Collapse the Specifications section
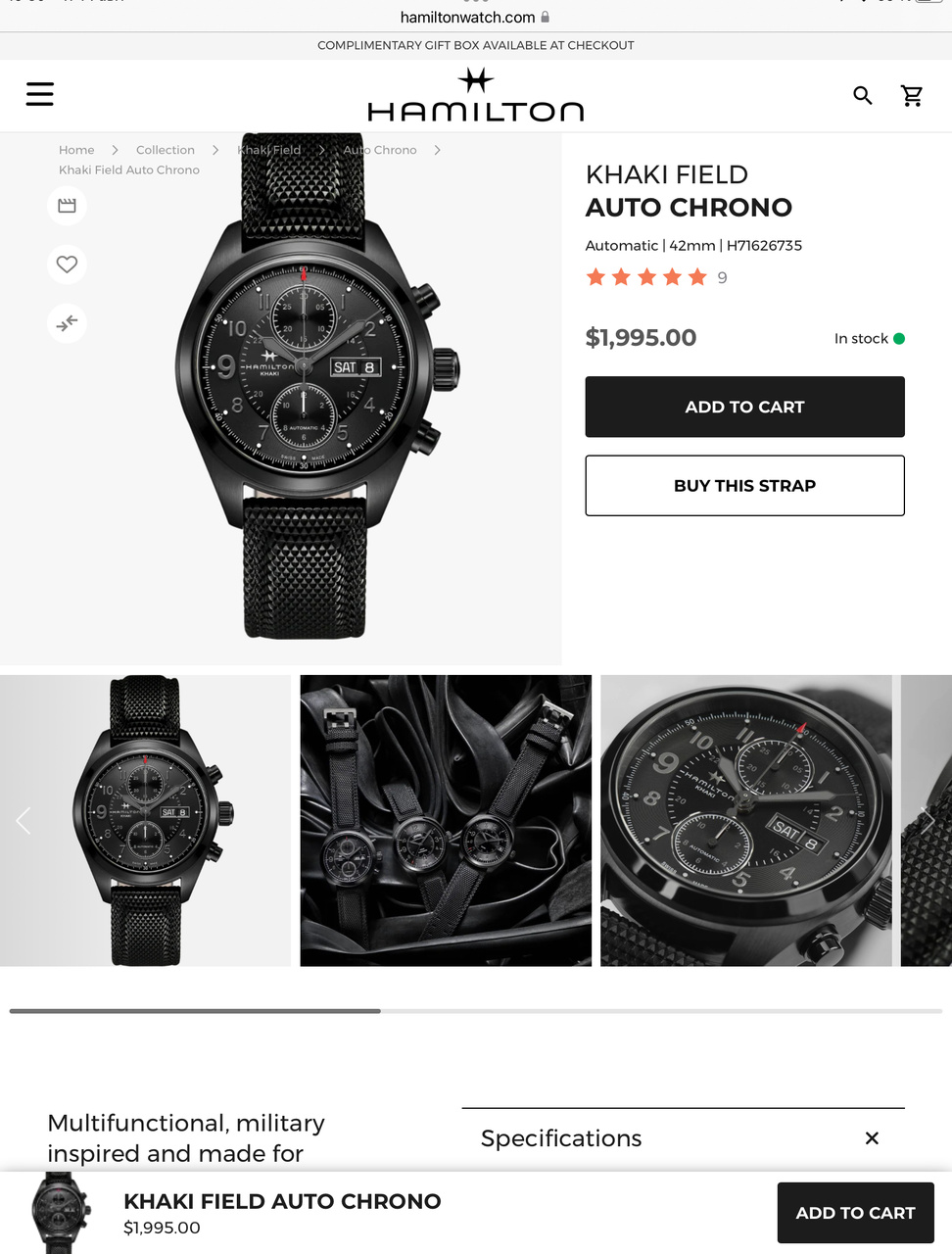Image resolution: width=952 pixels, height=1254 pixels. (872, 1138)
